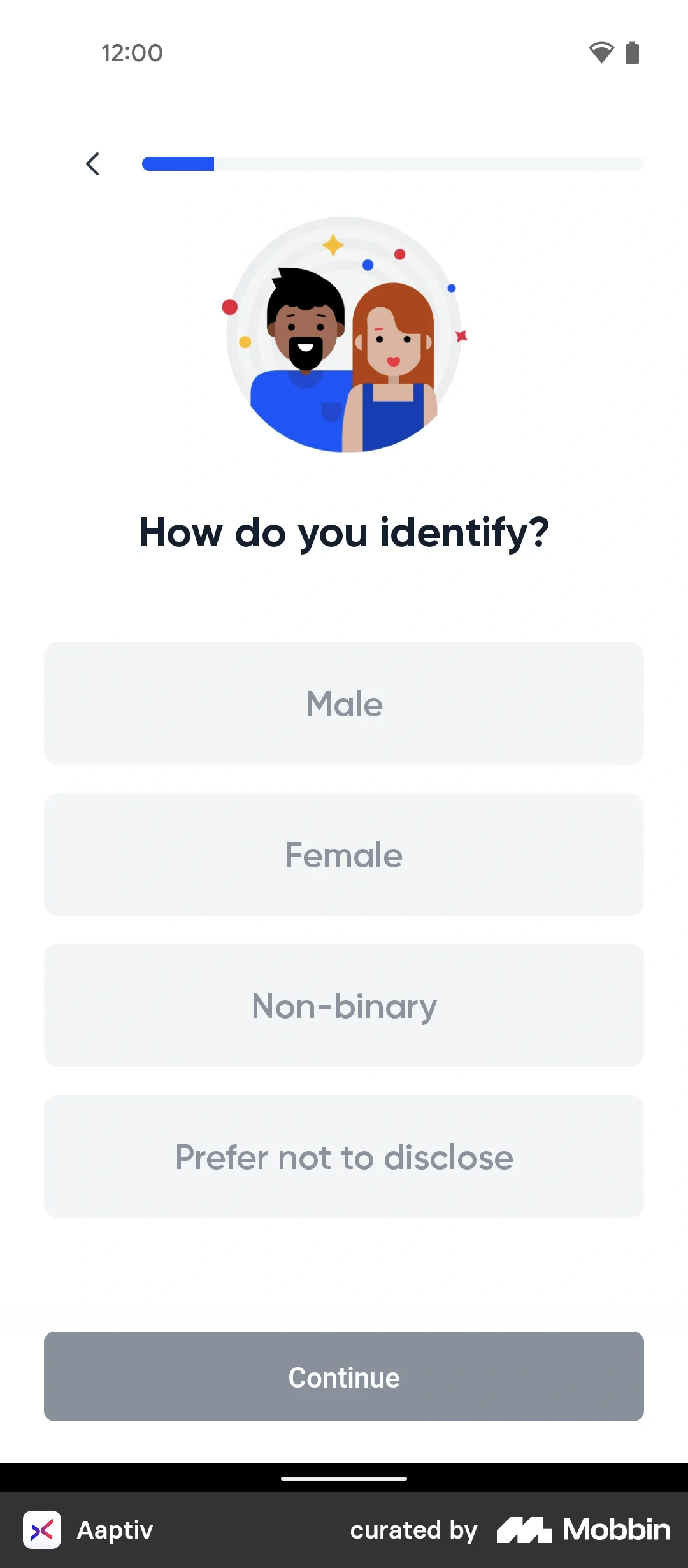Choose Non-binary as your identity

coord(344,1006)
